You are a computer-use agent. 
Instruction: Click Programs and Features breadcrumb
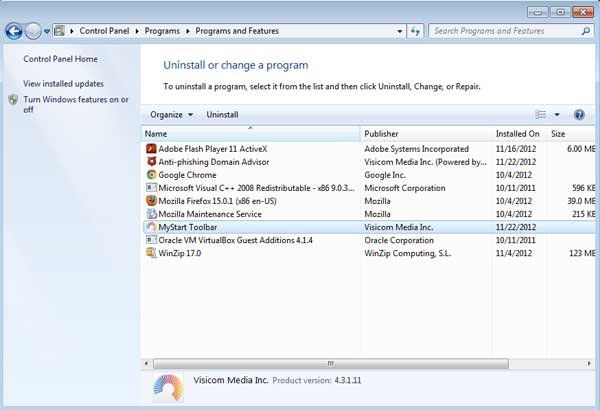[237, 31]
